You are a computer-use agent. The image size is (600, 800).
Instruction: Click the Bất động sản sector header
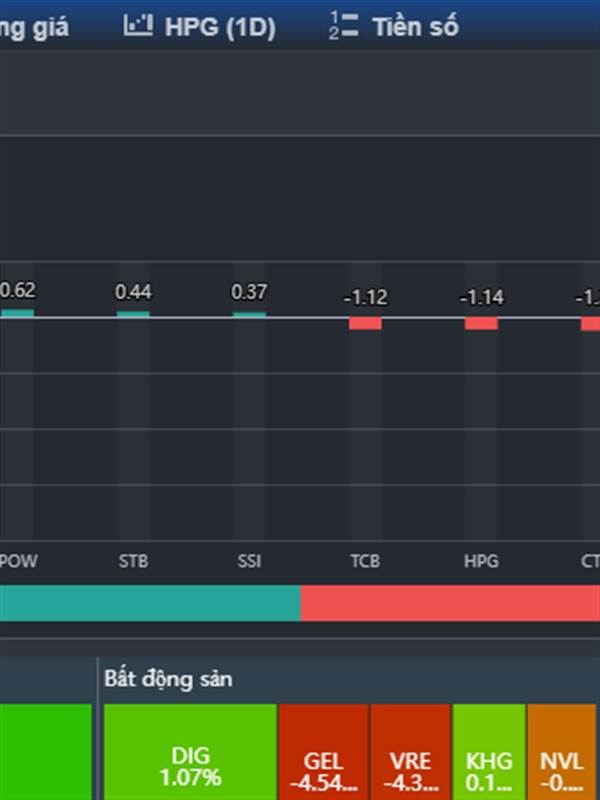[168, 679]
